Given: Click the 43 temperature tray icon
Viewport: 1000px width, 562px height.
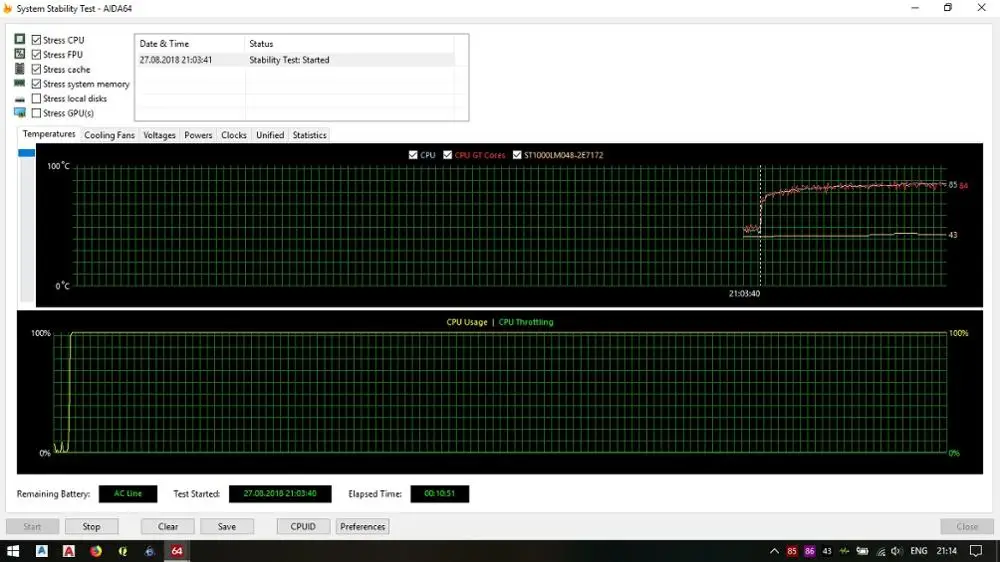Looking at the screenshot, I should pyautogui.click(x=827, y=551).
